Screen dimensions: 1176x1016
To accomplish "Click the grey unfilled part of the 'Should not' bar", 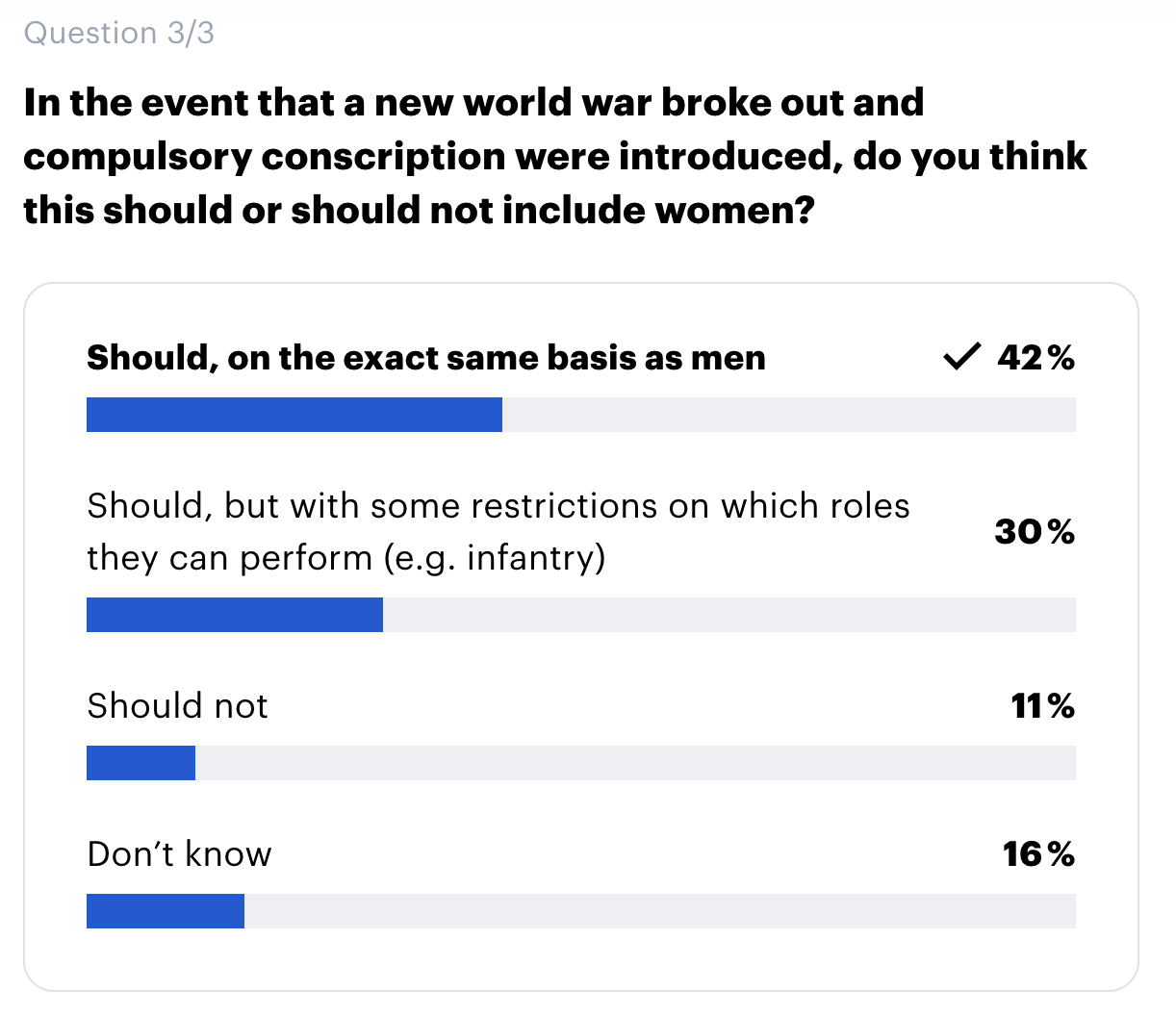I will click(635, 763).
